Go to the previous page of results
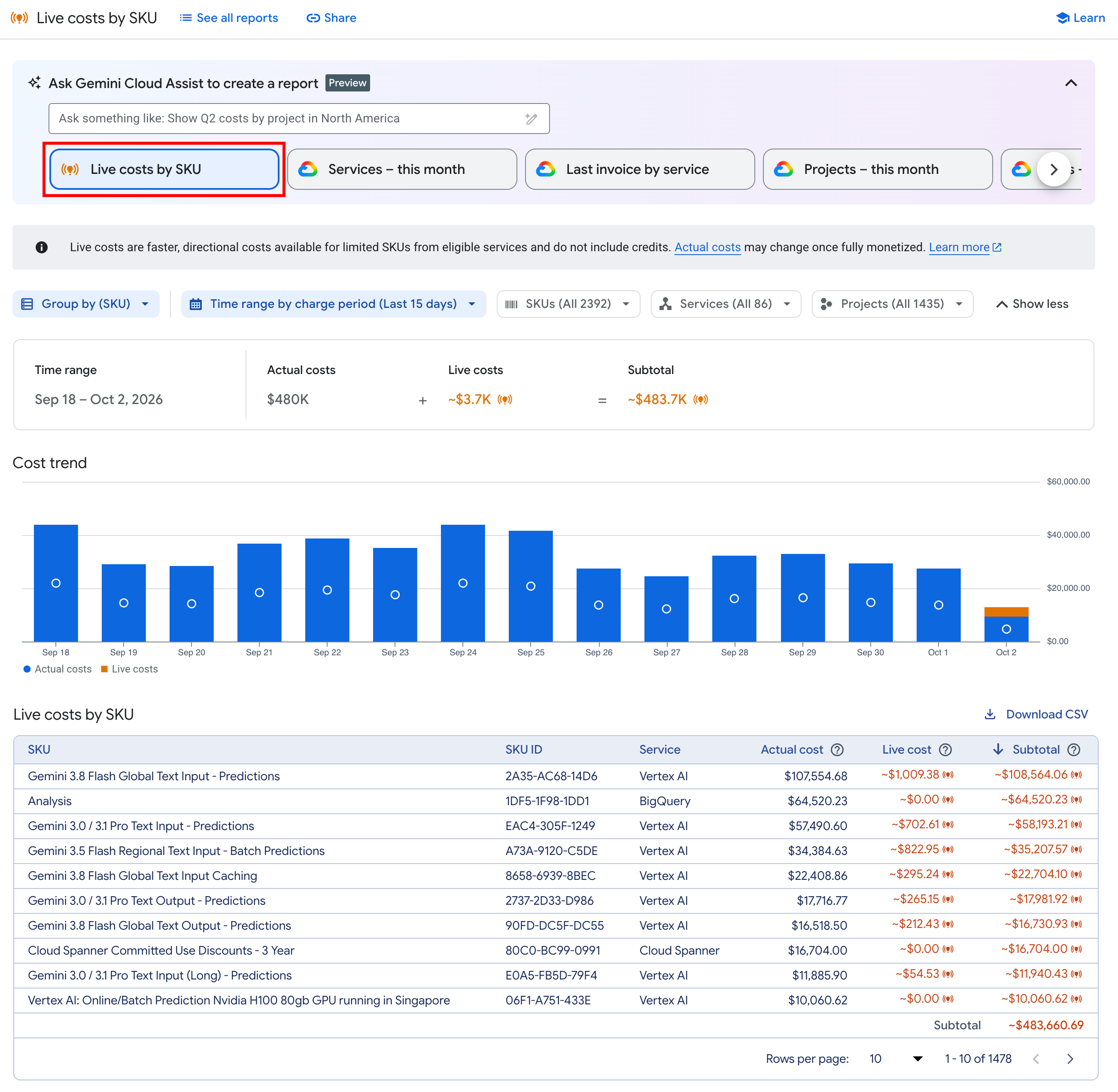 [x=1036, y=1059]
